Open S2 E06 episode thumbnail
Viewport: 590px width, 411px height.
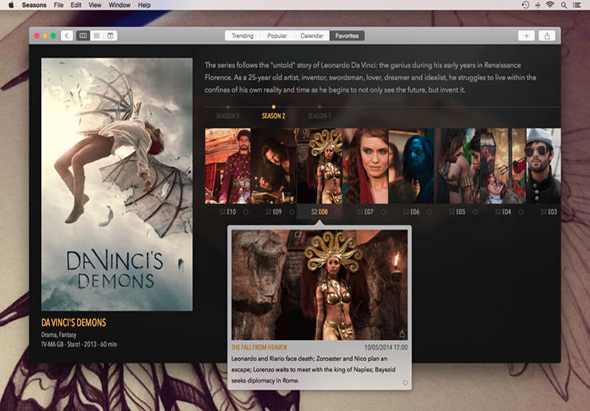click(411, 166)
